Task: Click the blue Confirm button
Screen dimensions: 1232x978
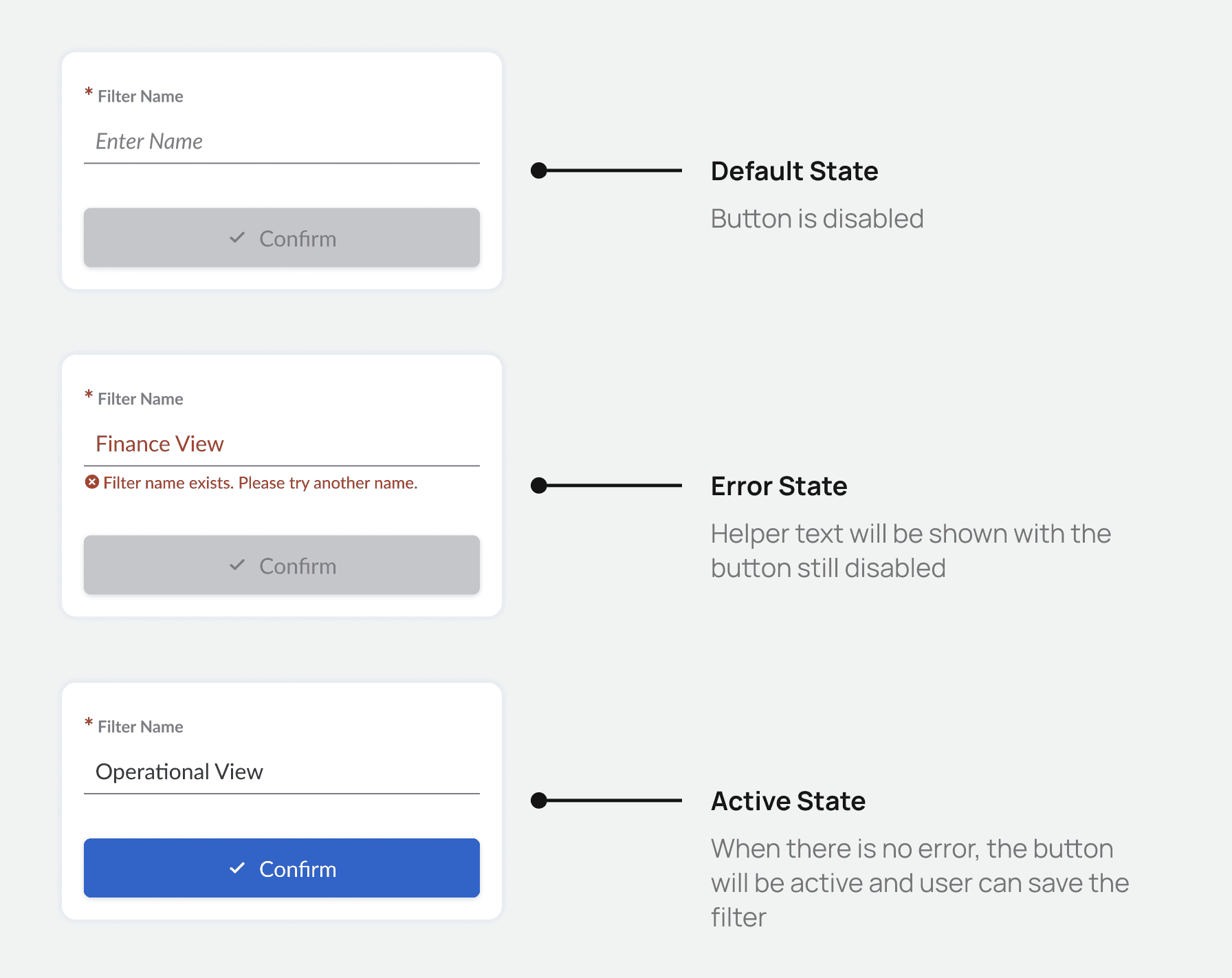Action: pos(282,868)
